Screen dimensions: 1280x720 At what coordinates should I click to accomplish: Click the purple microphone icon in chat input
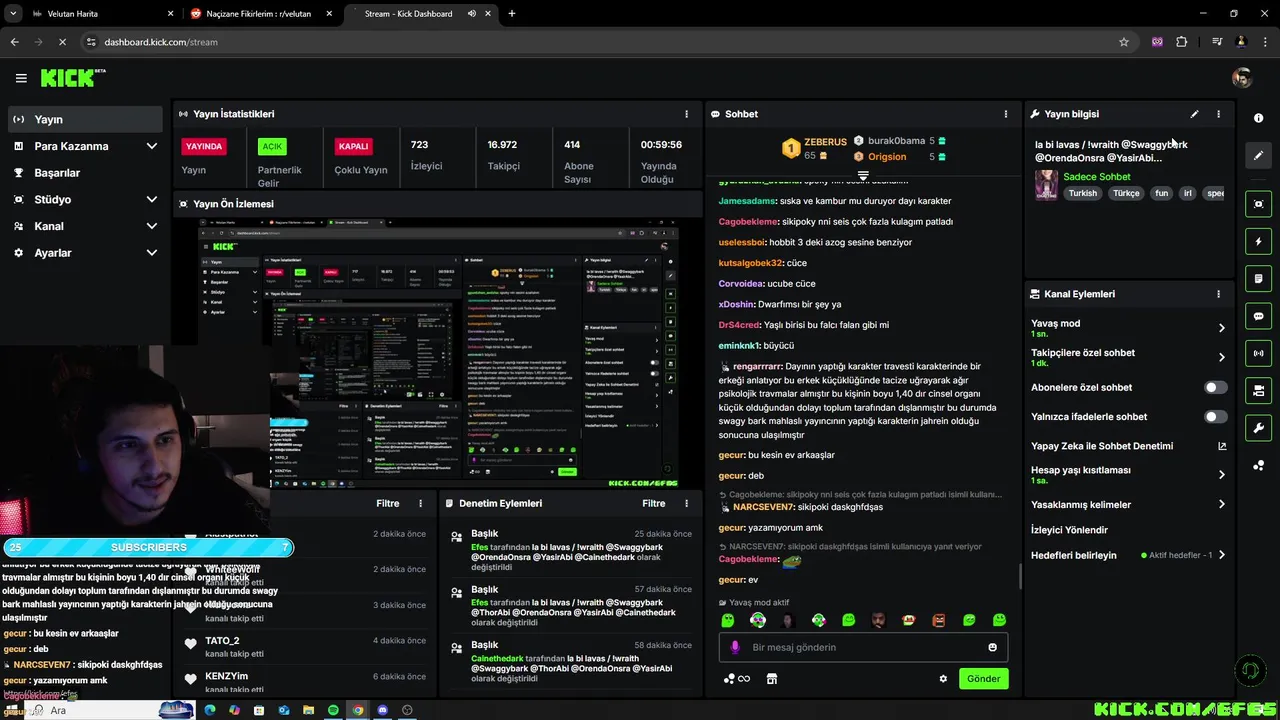[x=735, y=647]
